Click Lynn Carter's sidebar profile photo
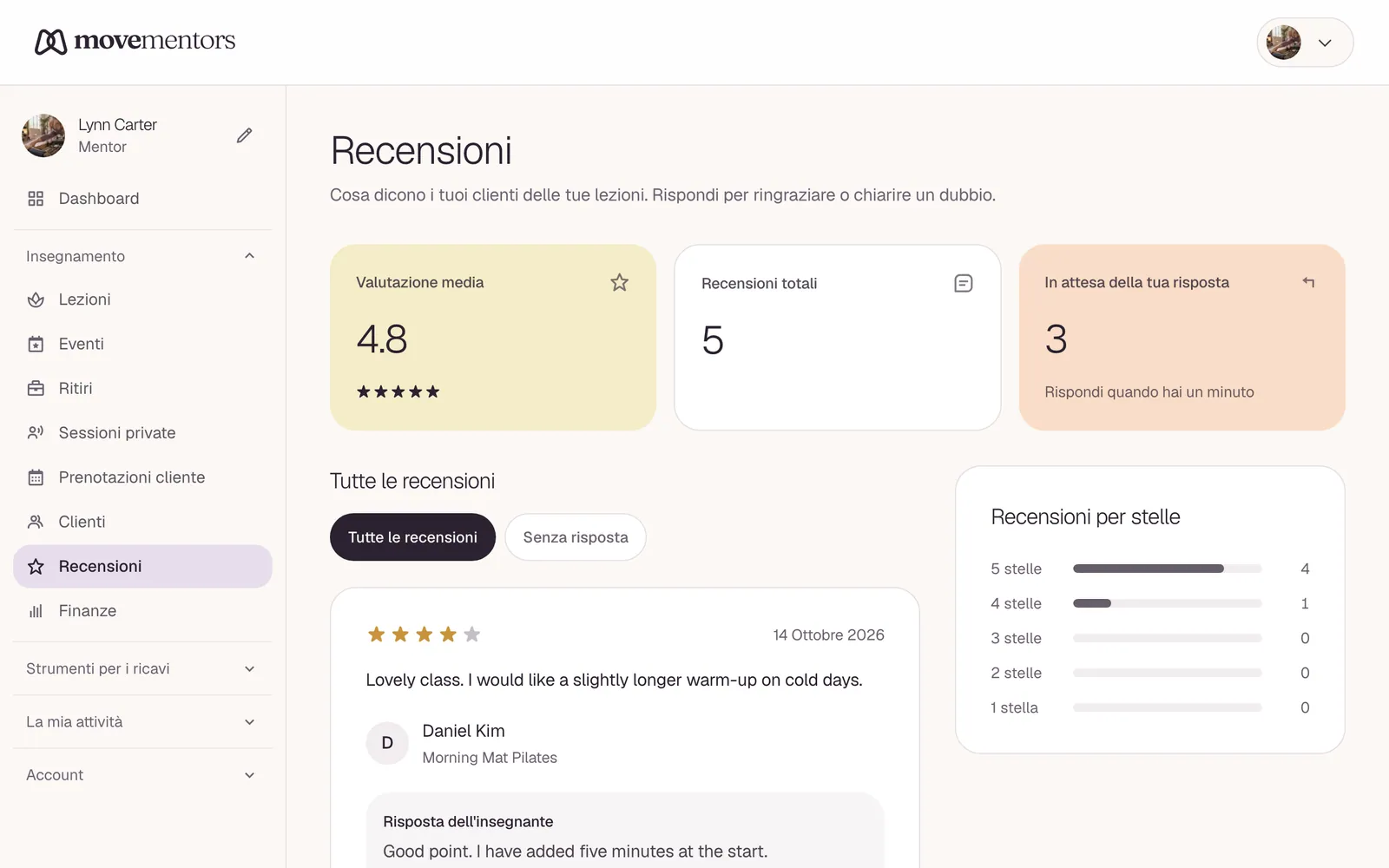The height and width of the screenshot is (868, 1389). (x=43, y=135)
